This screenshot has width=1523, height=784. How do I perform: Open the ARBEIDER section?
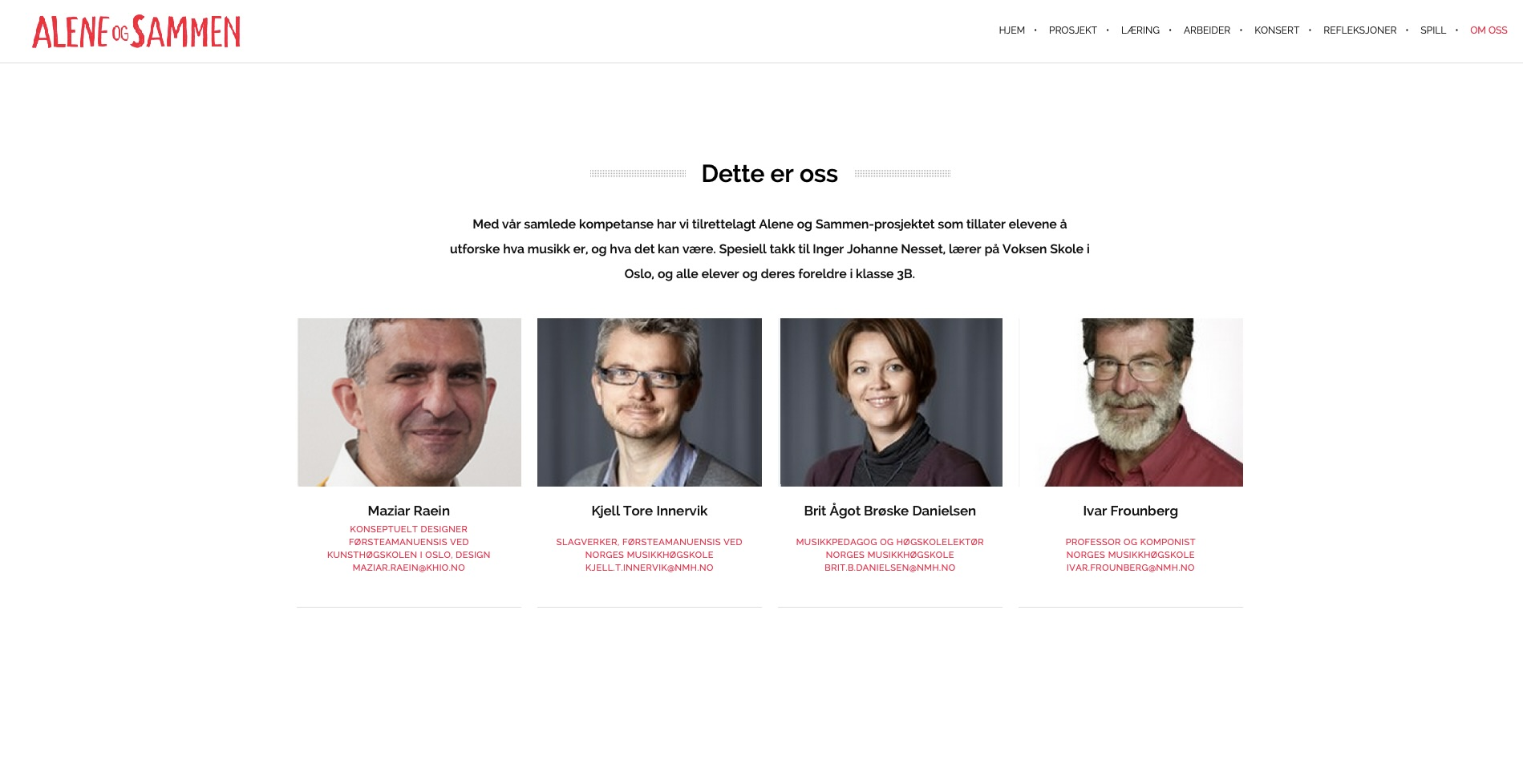1206,30
